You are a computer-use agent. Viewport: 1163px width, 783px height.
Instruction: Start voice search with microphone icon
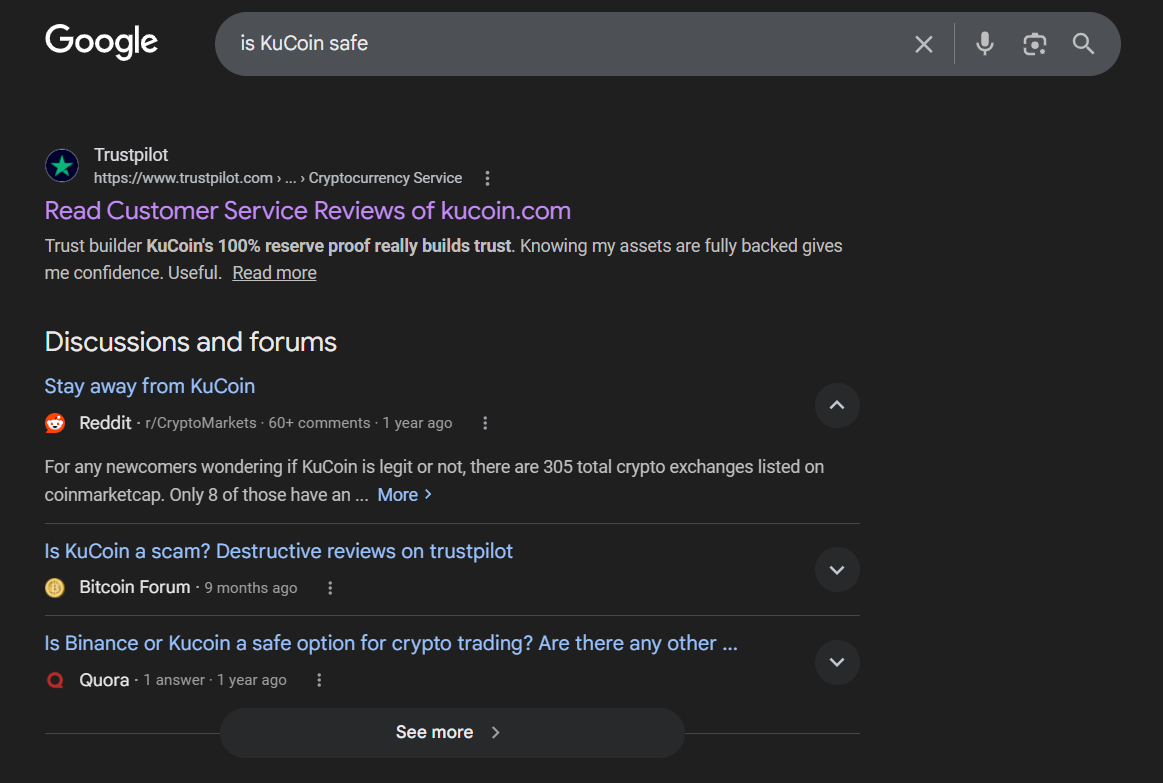coord(984,44)
